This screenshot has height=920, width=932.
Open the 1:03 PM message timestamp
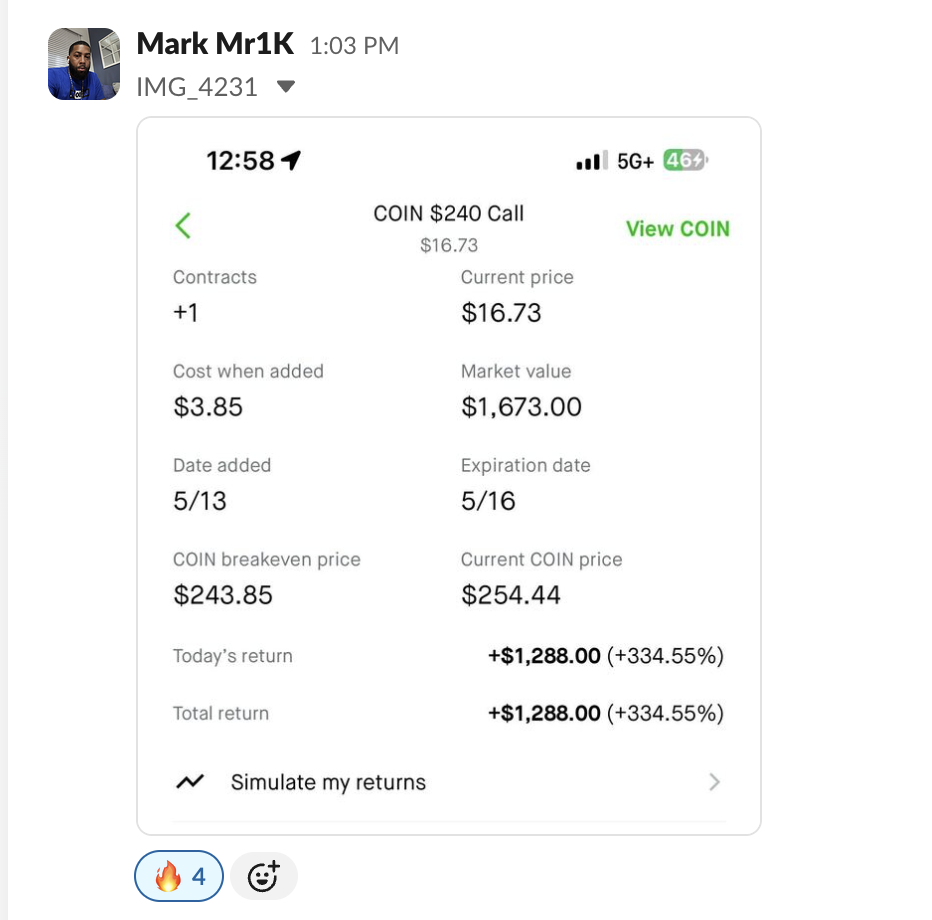tap(354, 46)
